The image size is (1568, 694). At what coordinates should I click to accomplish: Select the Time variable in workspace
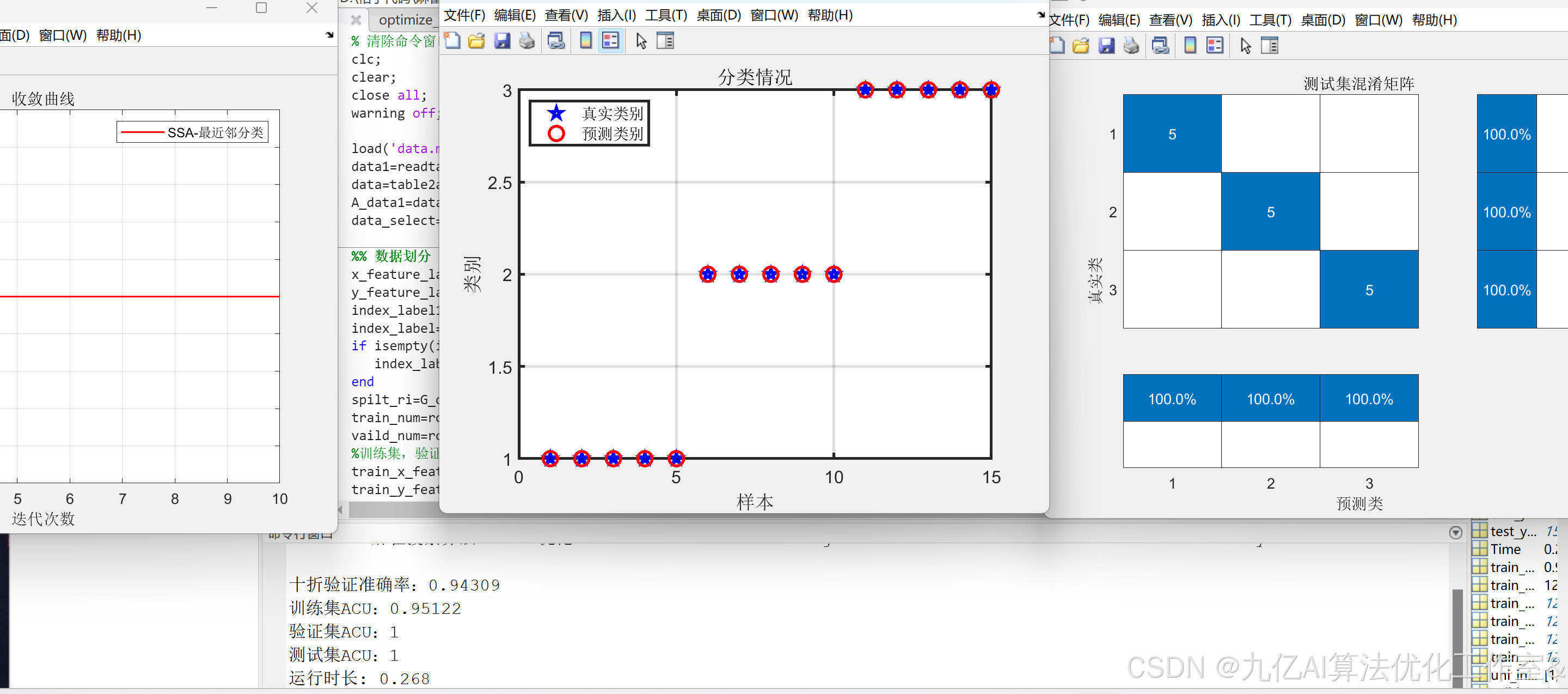[1505, 549]
